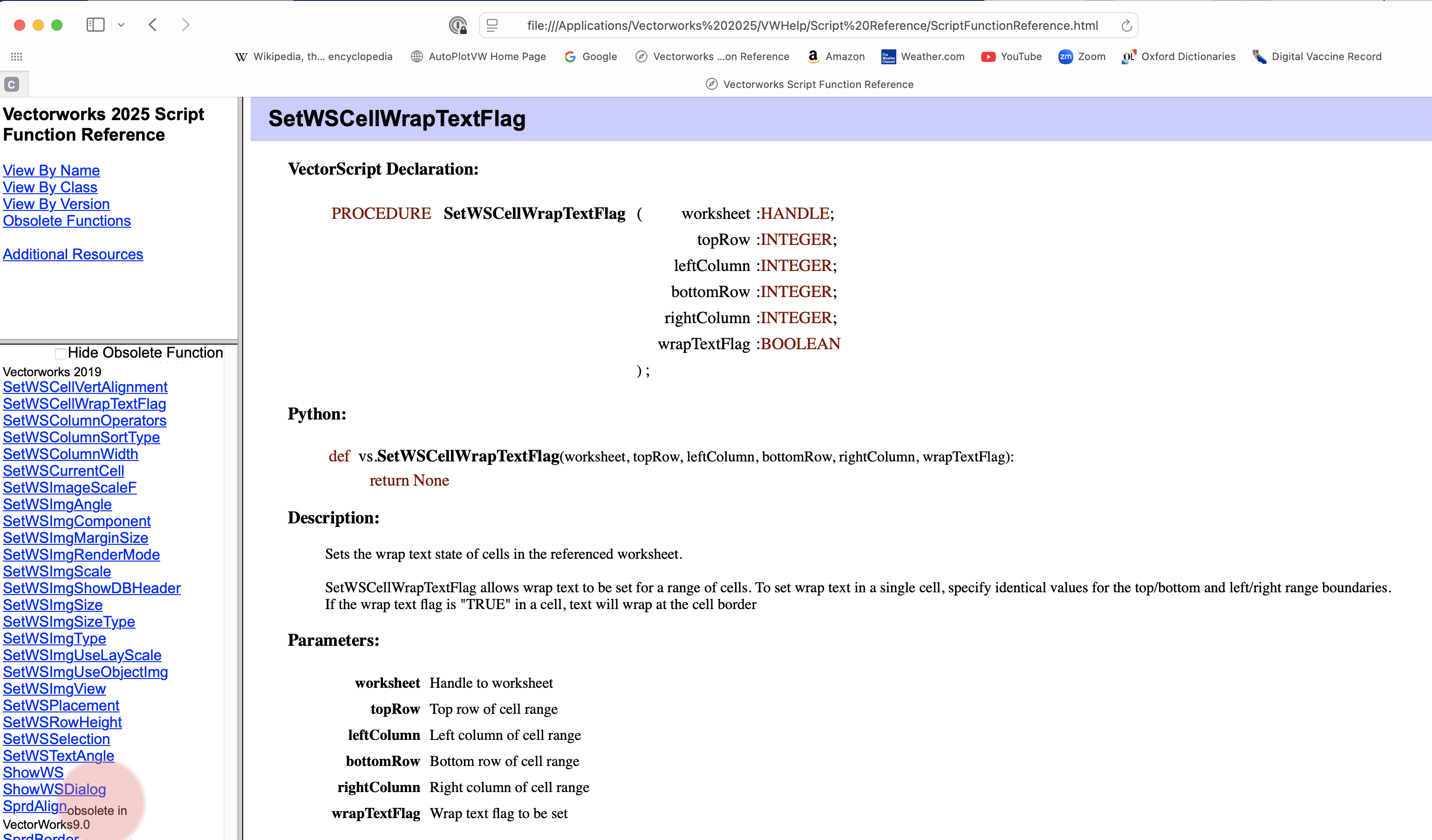Open Obsolete Functions link
The height and width of the screenshot is (840, 1432).
click(67, 220)
